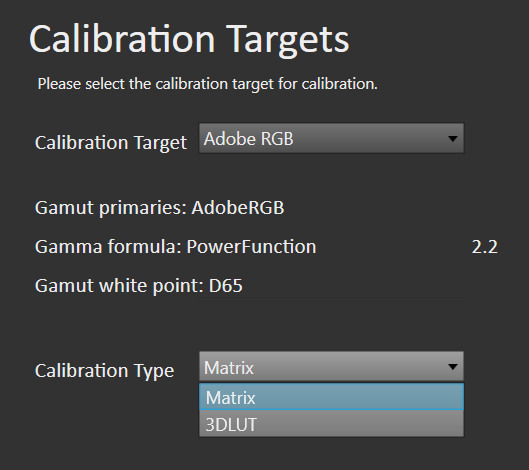Click the Gamut primaries label
529x470 pixels.
coord(111,208)
